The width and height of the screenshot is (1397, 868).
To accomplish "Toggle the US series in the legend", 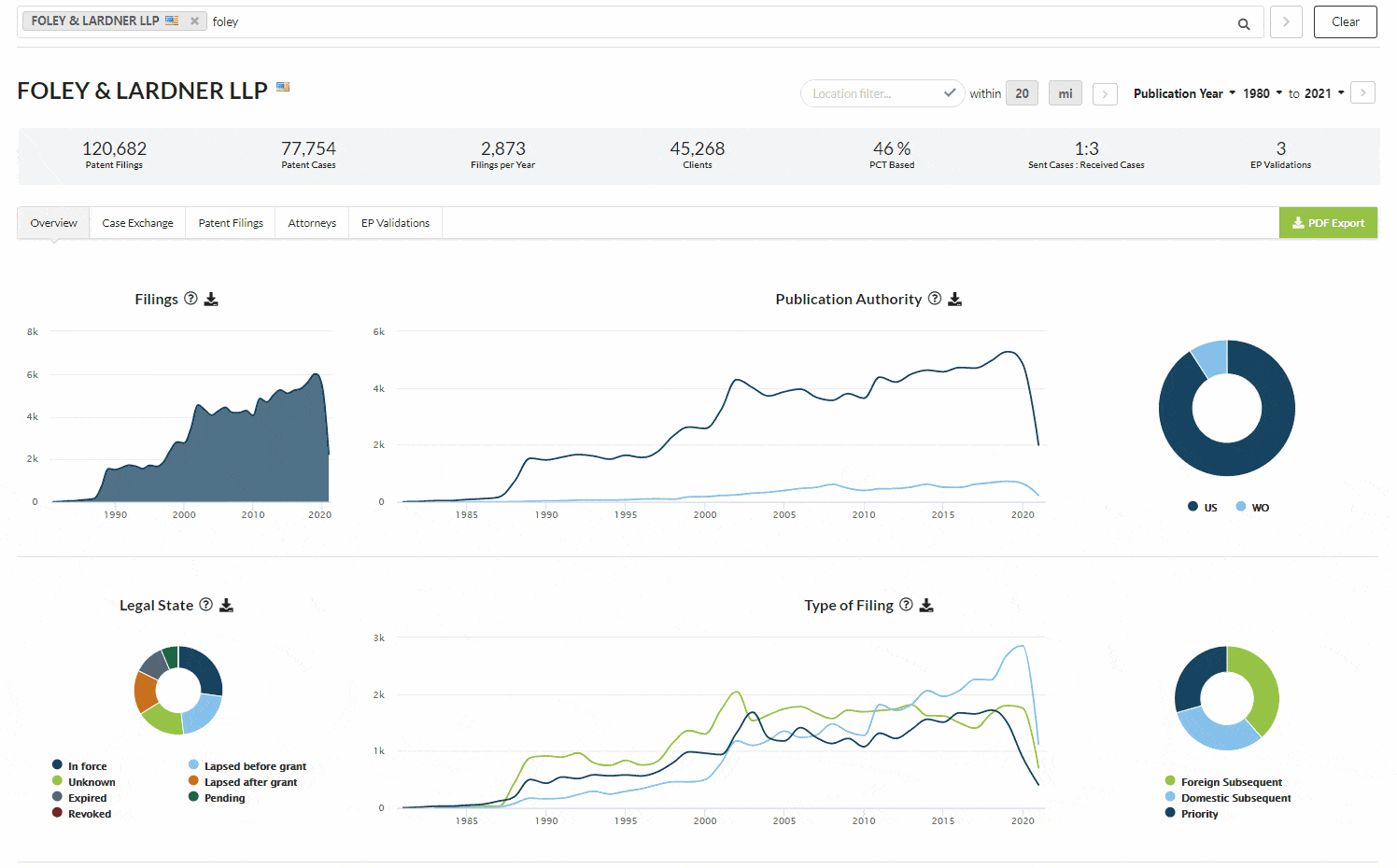I will click(x=1203, y=507).
